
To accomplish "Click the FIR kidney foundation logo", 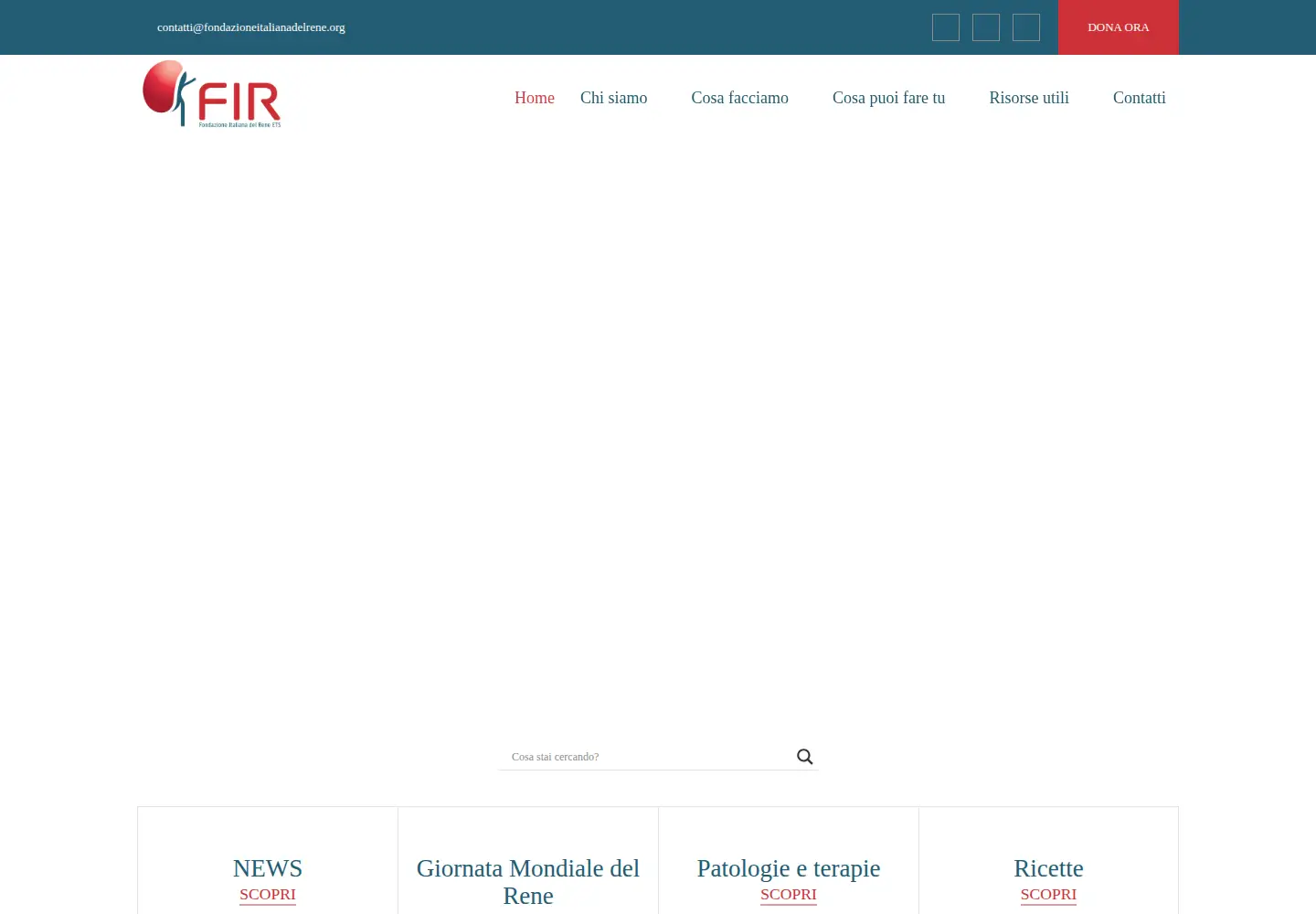I will (x=212, y=94).
